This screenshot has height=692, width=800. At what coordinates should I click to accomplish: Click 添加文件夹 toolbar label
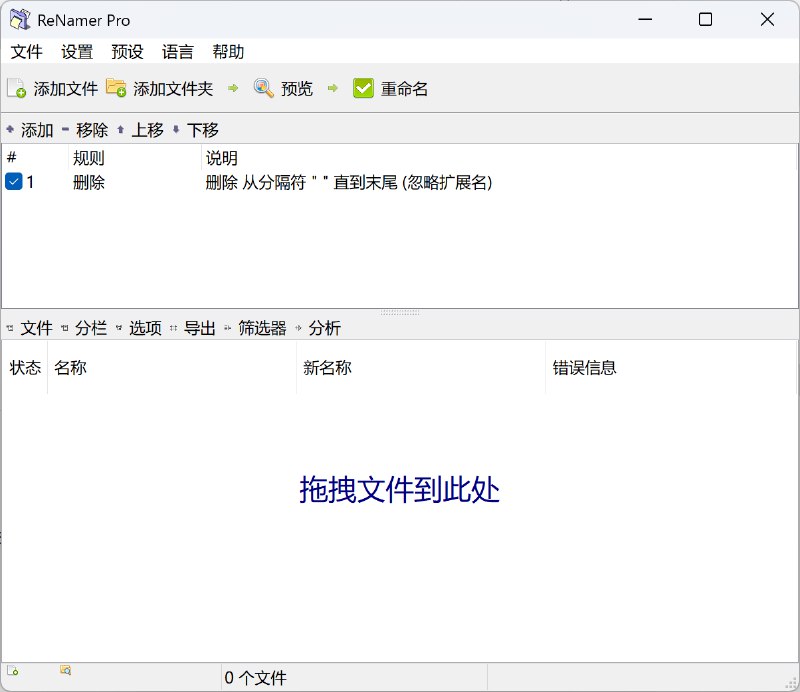[x=173, y=89]
